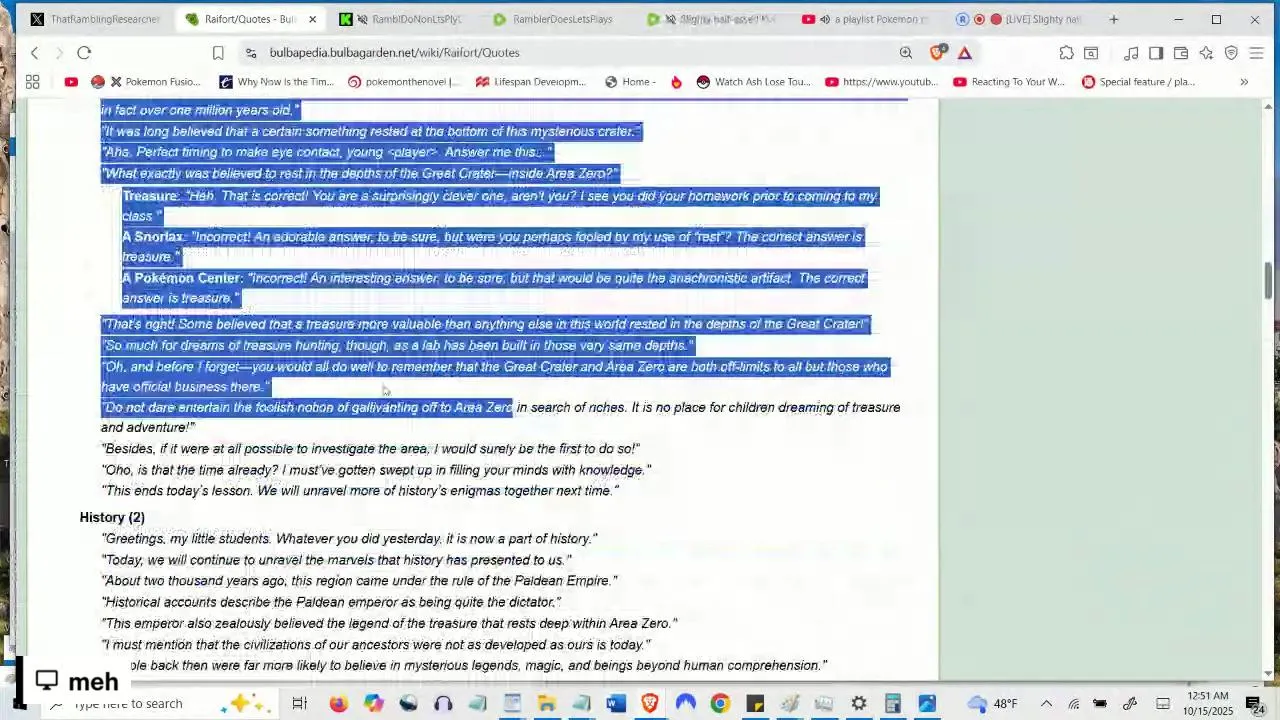
Task: Click quote 'About two thousand years ago...'
Action: tap(359, 581)
